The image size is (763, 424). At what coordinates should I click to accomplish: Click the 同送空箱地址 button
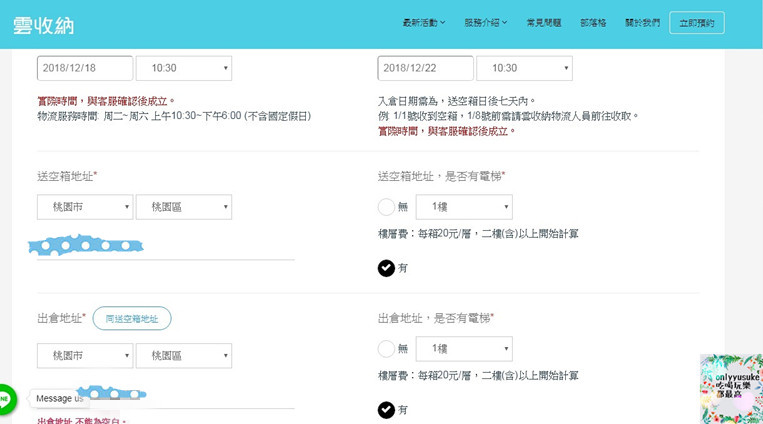(x=132, y=318)
